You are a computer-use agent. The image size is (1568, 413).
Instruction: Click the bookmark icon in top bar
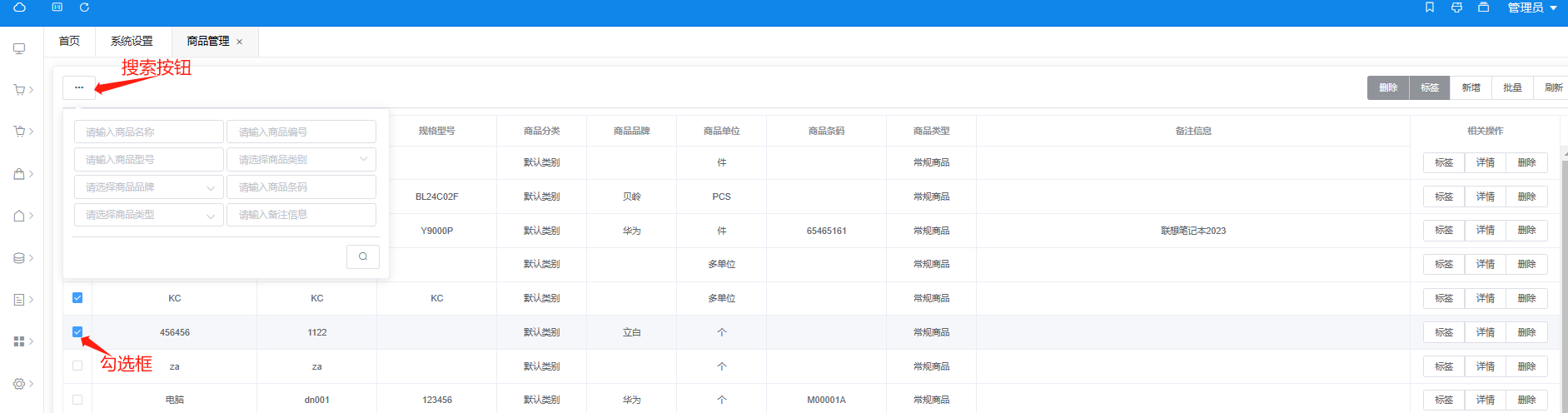tap(1430, 7)
